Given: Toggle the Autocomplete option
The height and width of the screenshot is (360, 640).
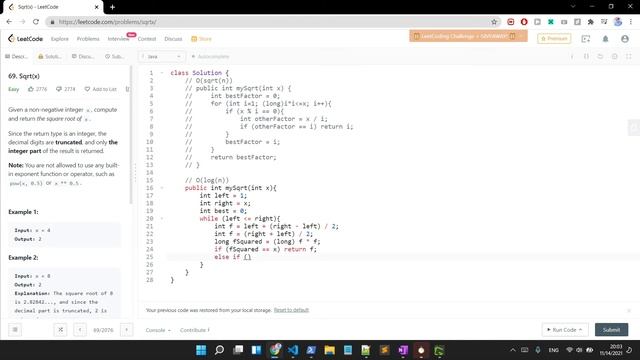Looking at the screenshot, I should click(x=210, y=56).
